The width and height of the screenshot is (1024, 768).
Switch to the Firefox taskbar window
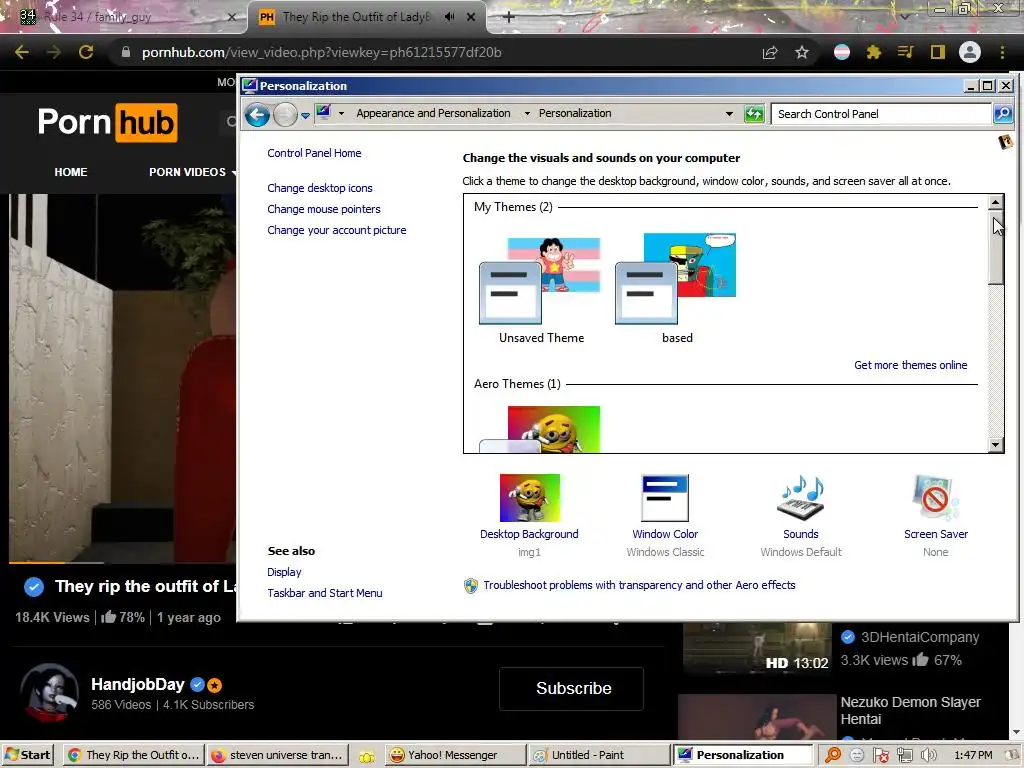coord(278,755)
